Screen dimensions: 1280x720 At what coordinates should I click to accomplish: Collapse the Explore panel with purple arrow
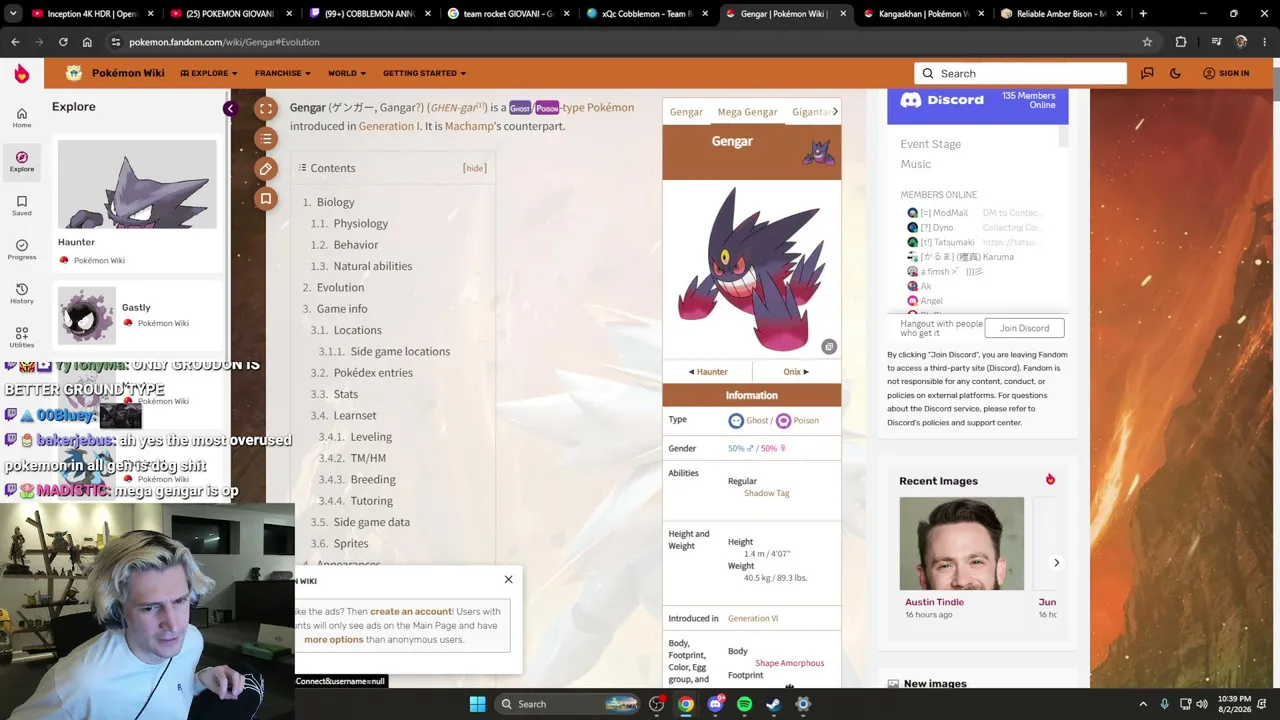pyautogui.click(x=230, y=108)
